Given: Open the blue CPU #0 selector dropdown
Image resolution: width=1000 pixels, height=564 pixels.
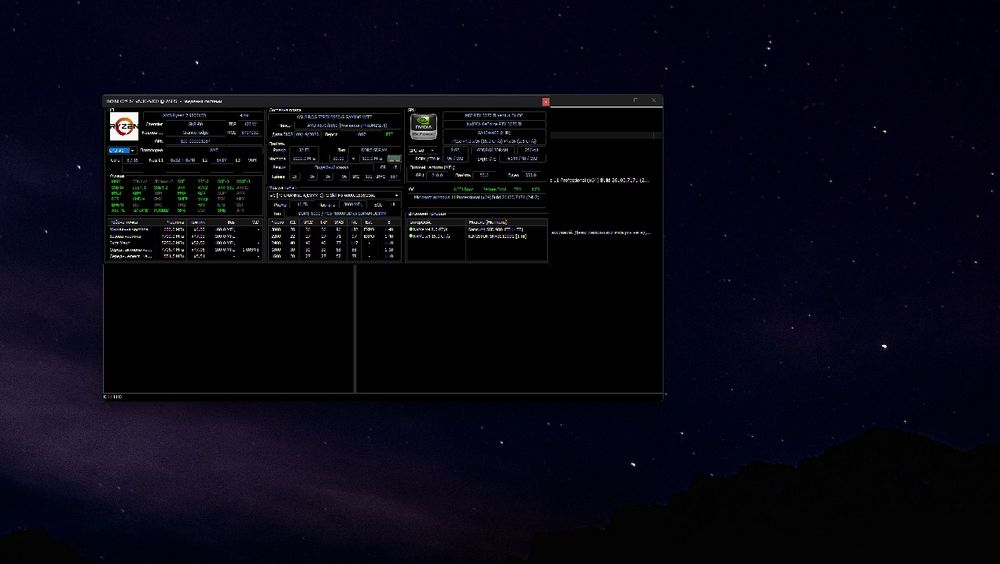Looking at the screenshot, I should pos(122,151).
